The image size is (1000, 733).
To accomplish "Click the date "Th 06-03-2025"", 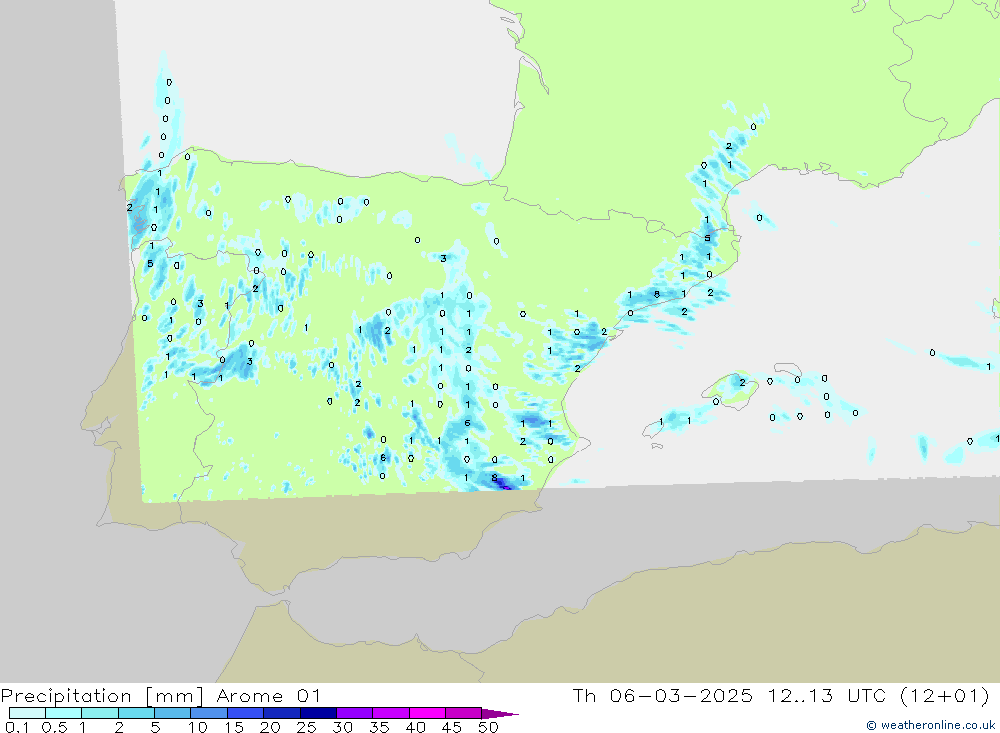I will point(663,695).
